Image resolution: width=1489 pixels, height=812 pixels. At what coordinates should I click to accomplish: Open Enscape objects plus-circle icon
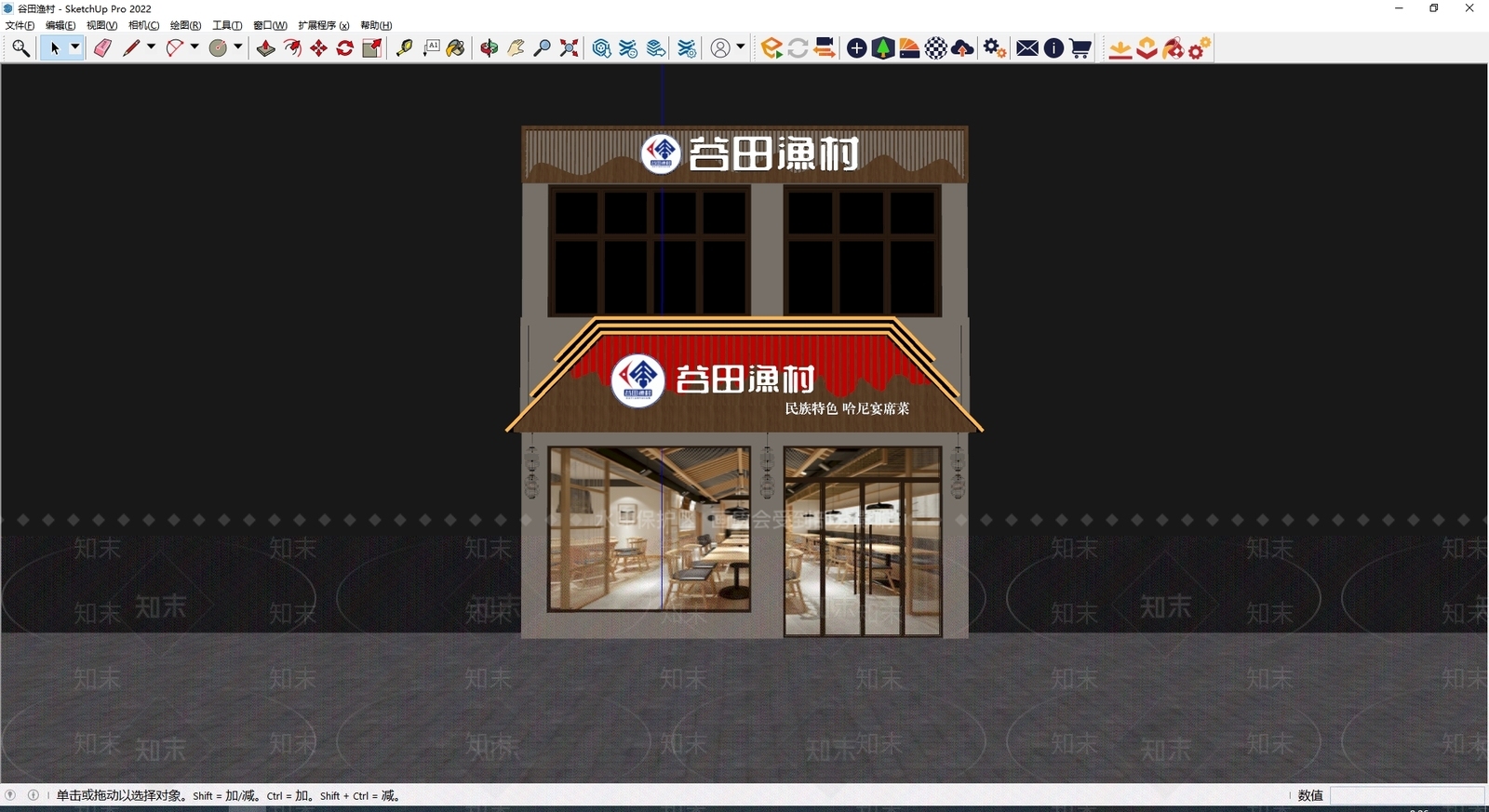pos(857,48)
